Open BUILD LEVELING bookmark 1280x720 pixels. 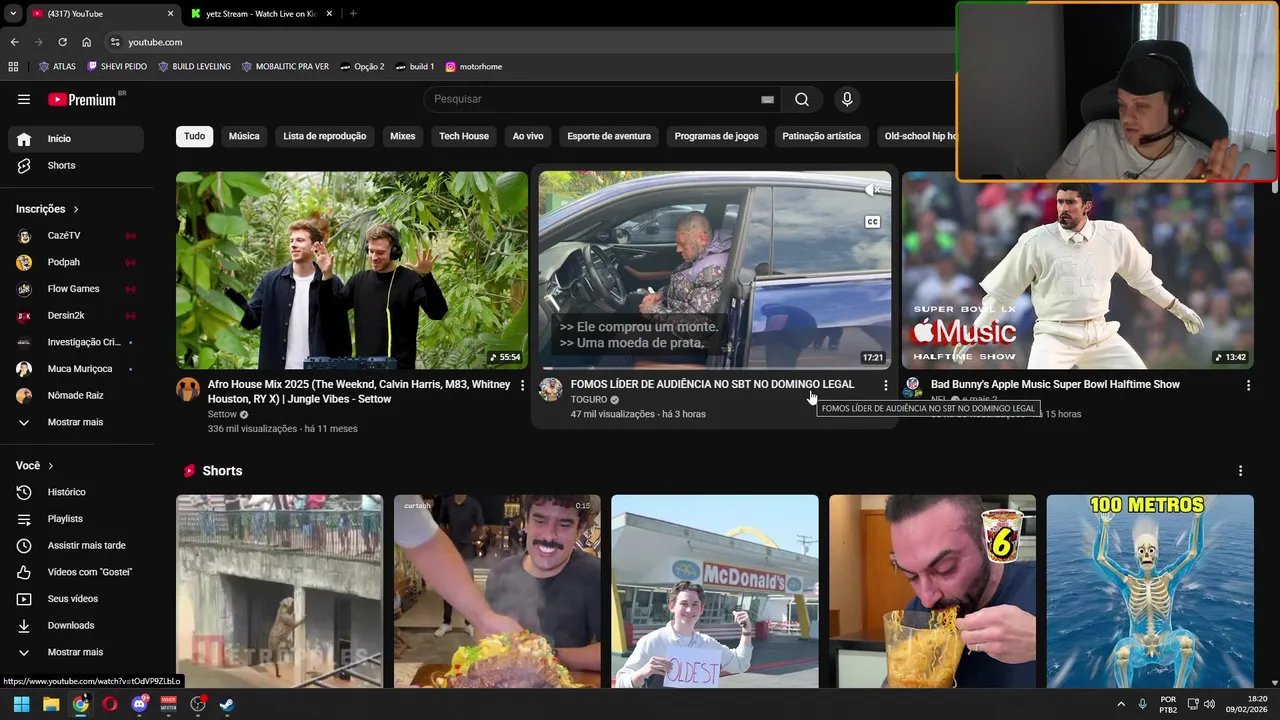(x=194, y=67)
